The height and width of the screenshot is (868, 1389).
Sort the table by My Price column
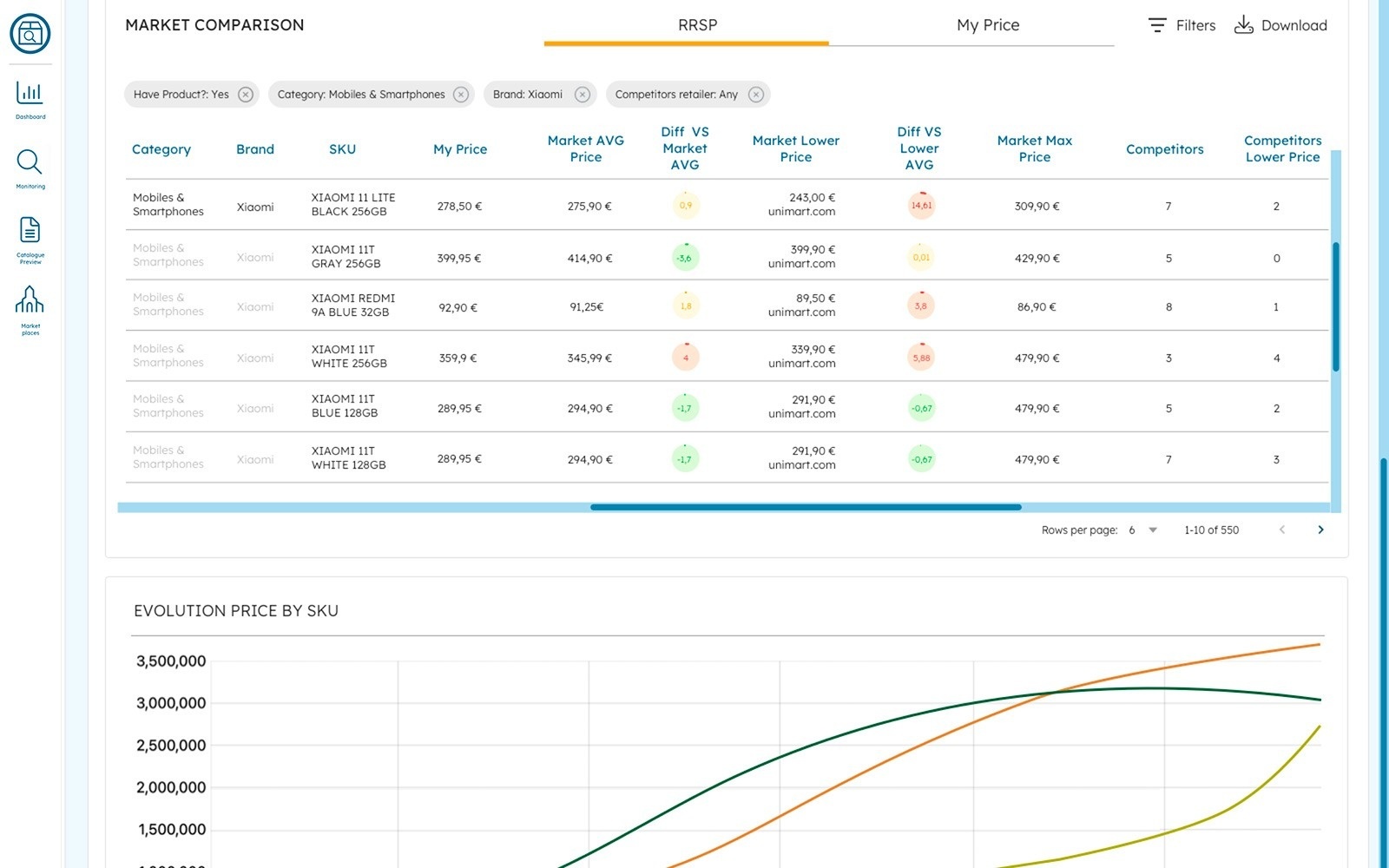point(460,149)
